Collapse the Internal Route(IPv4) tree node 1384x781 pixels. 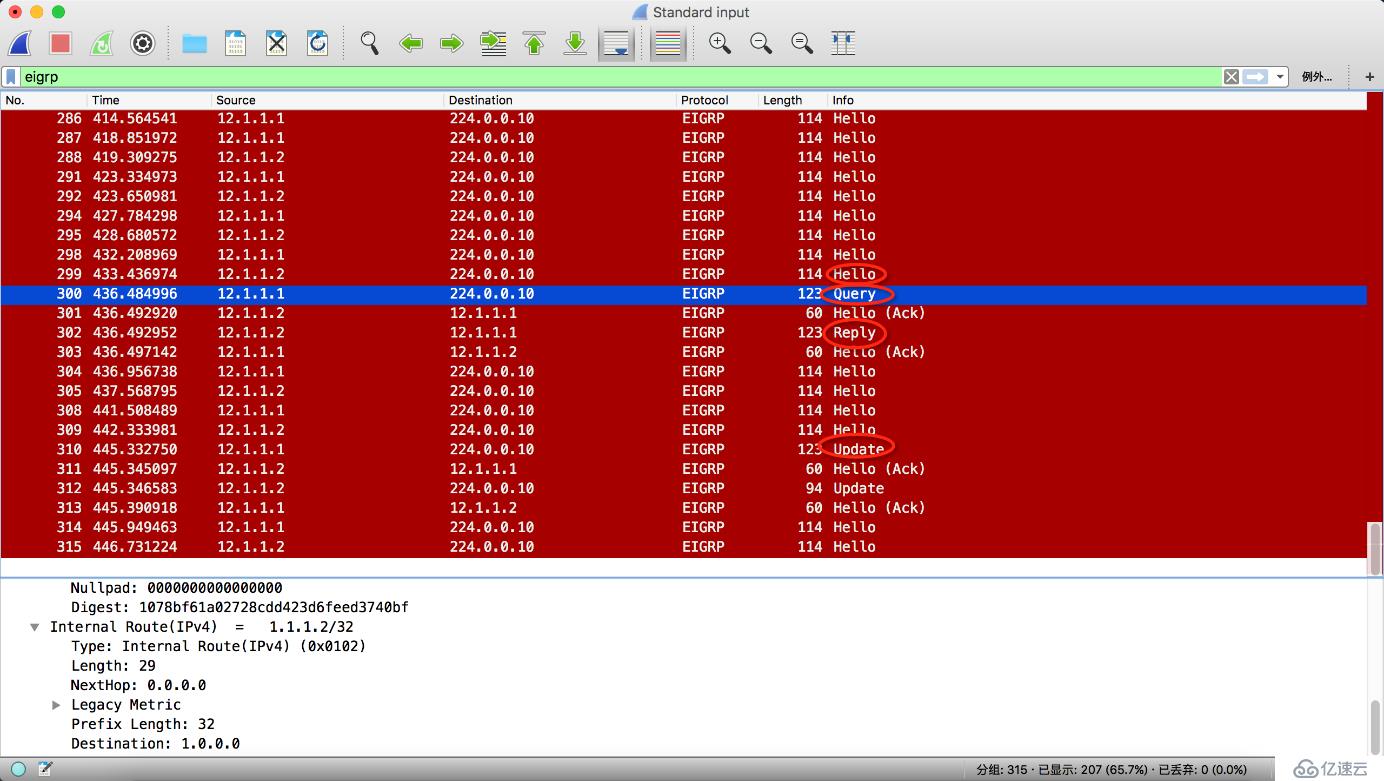pos(35,627)
